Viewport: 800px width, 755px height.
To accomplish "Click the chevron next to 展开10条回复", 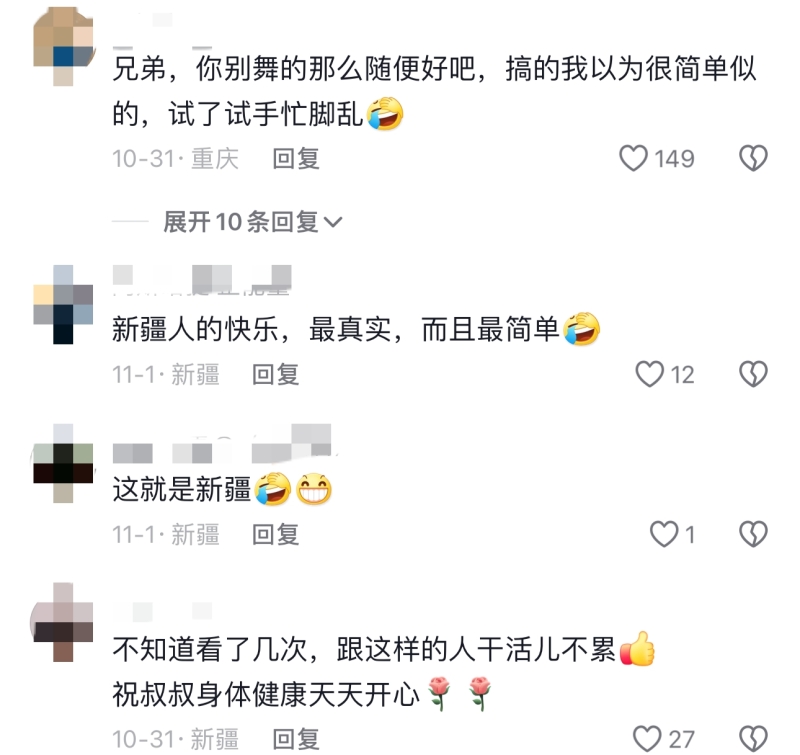I will click(333, 222).
